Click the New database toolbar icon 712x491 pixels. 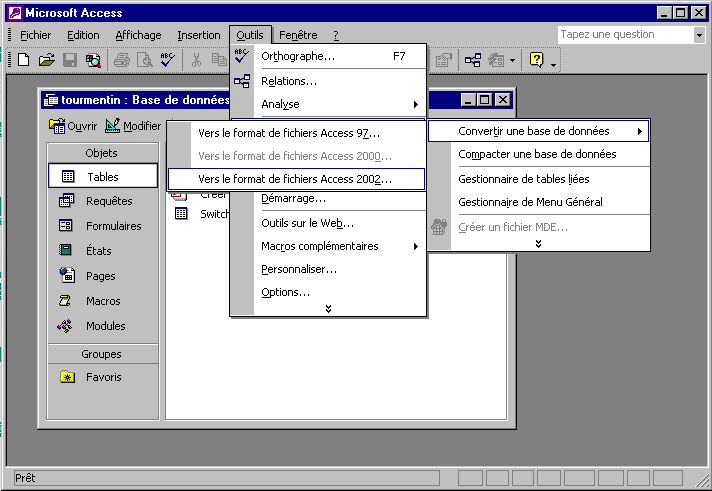pyautogui.click(x=24, y=60)
